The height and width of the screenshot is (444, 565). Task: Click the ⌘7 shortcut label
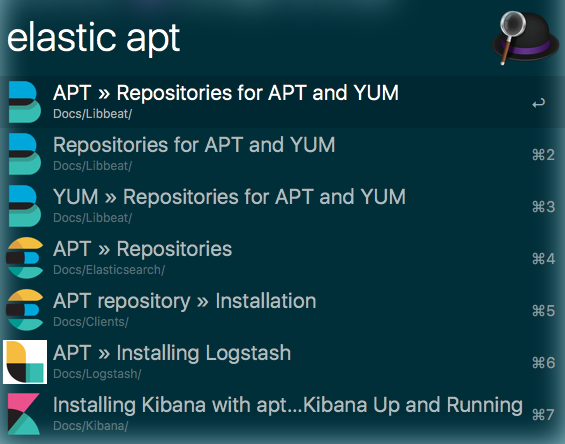pyautogui.click(x=543, y=415)
